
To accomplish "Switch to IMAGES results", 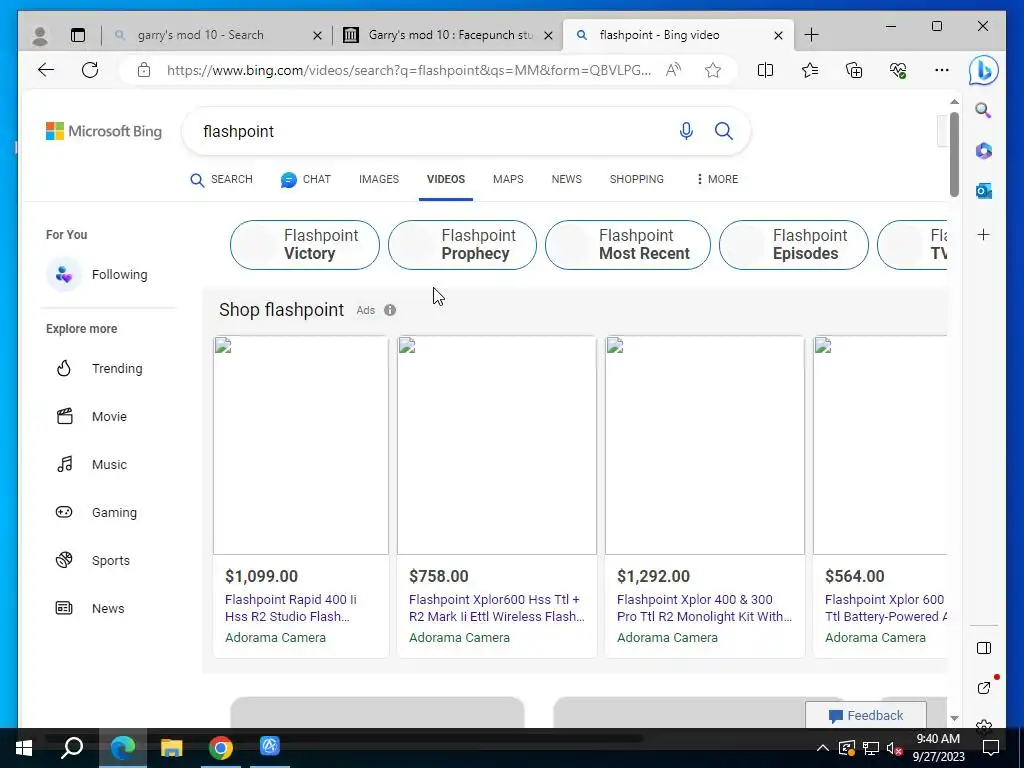I will point(379,179).
